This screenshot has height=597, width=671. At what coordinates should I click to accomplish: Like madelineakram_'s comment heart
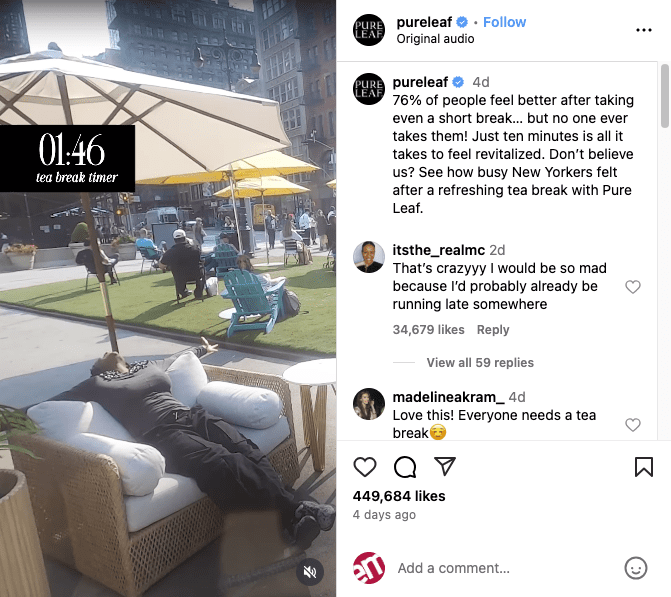[632, 425]
